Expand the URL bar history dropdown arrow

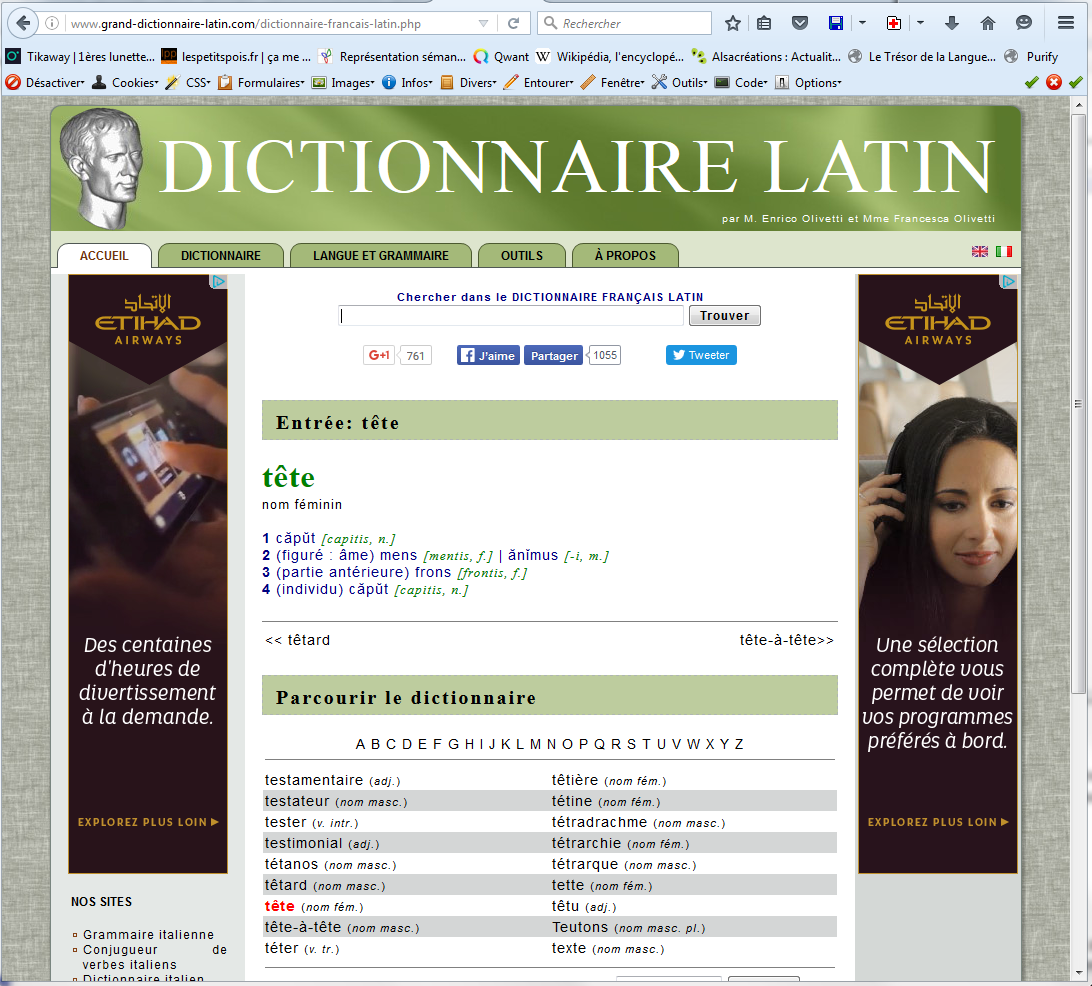[484, 23]
